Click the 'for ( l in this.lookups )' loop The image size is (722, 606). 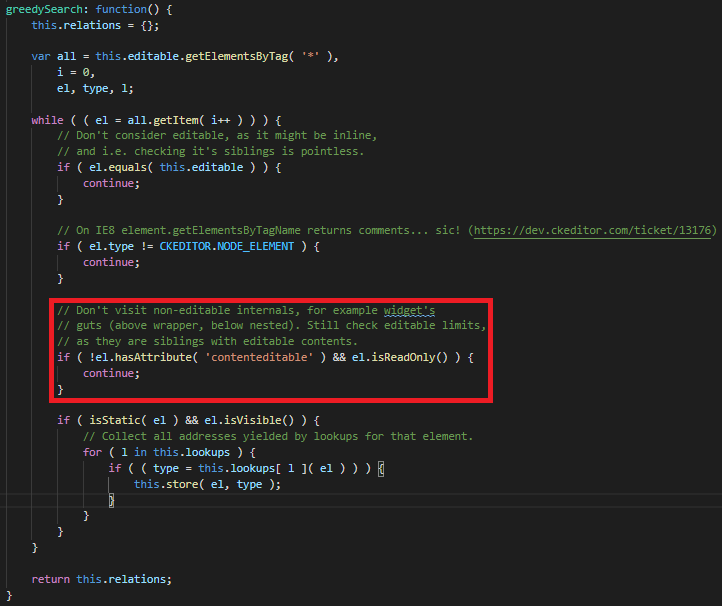pyautogui.click(x=169, y=453)
